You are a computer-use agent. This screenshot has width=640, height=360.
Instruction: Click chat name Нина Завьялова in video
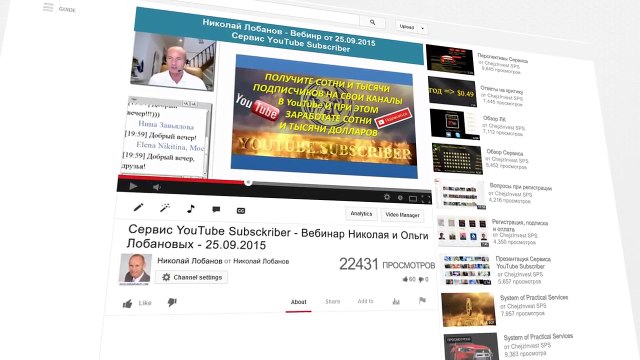point(166,125)
